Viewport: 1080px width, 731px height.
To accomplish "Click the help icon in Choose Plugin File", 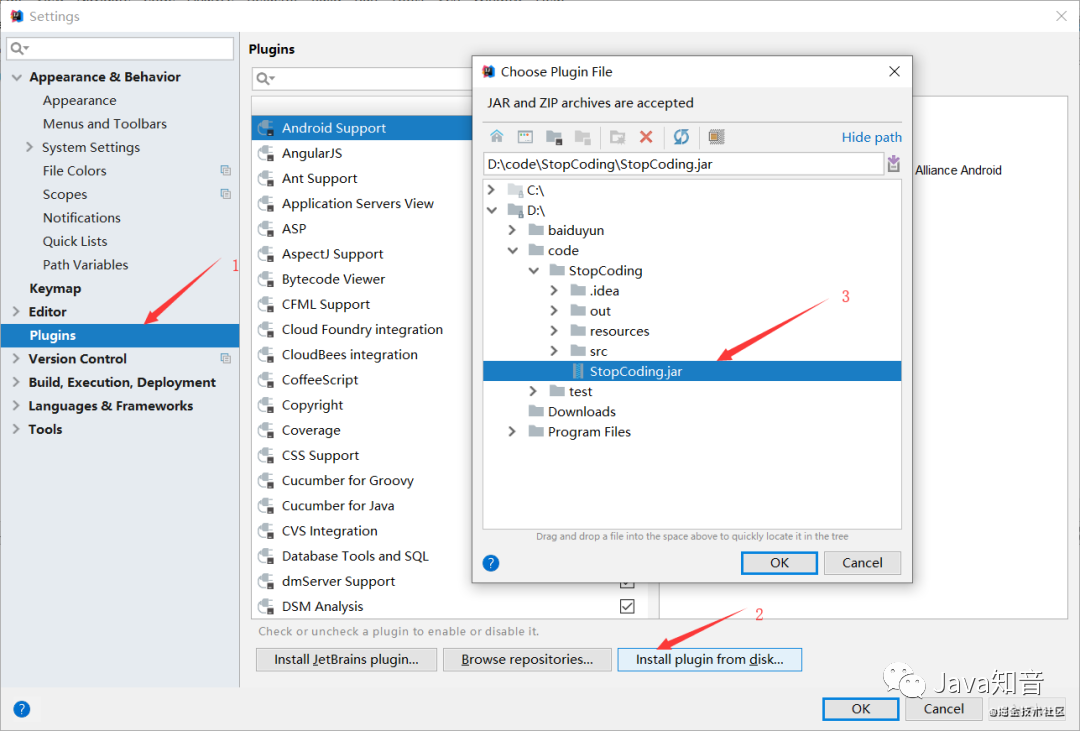I will 490,563.
